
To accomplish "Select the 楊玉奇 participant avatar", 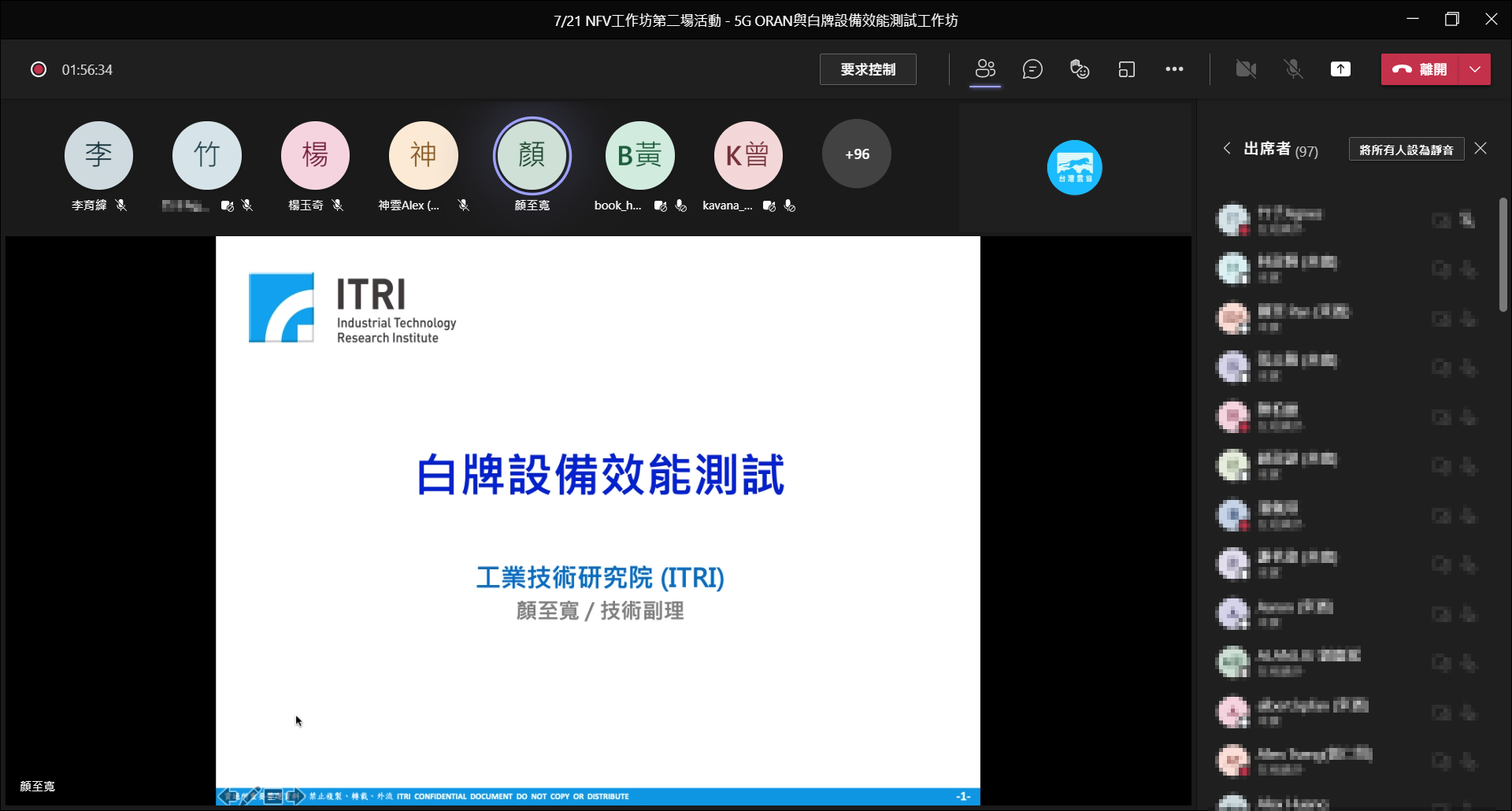I will click(x=315, y=155).
